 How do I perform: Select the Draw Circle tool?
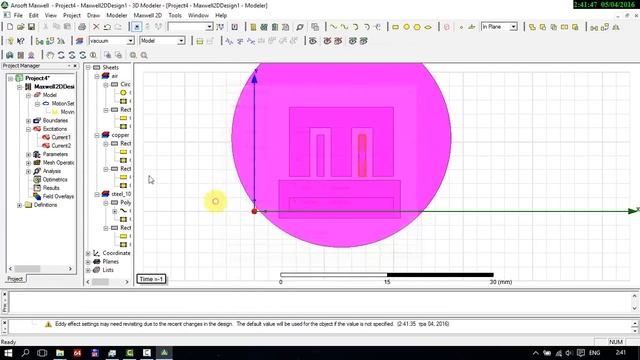tap(407, 27)
